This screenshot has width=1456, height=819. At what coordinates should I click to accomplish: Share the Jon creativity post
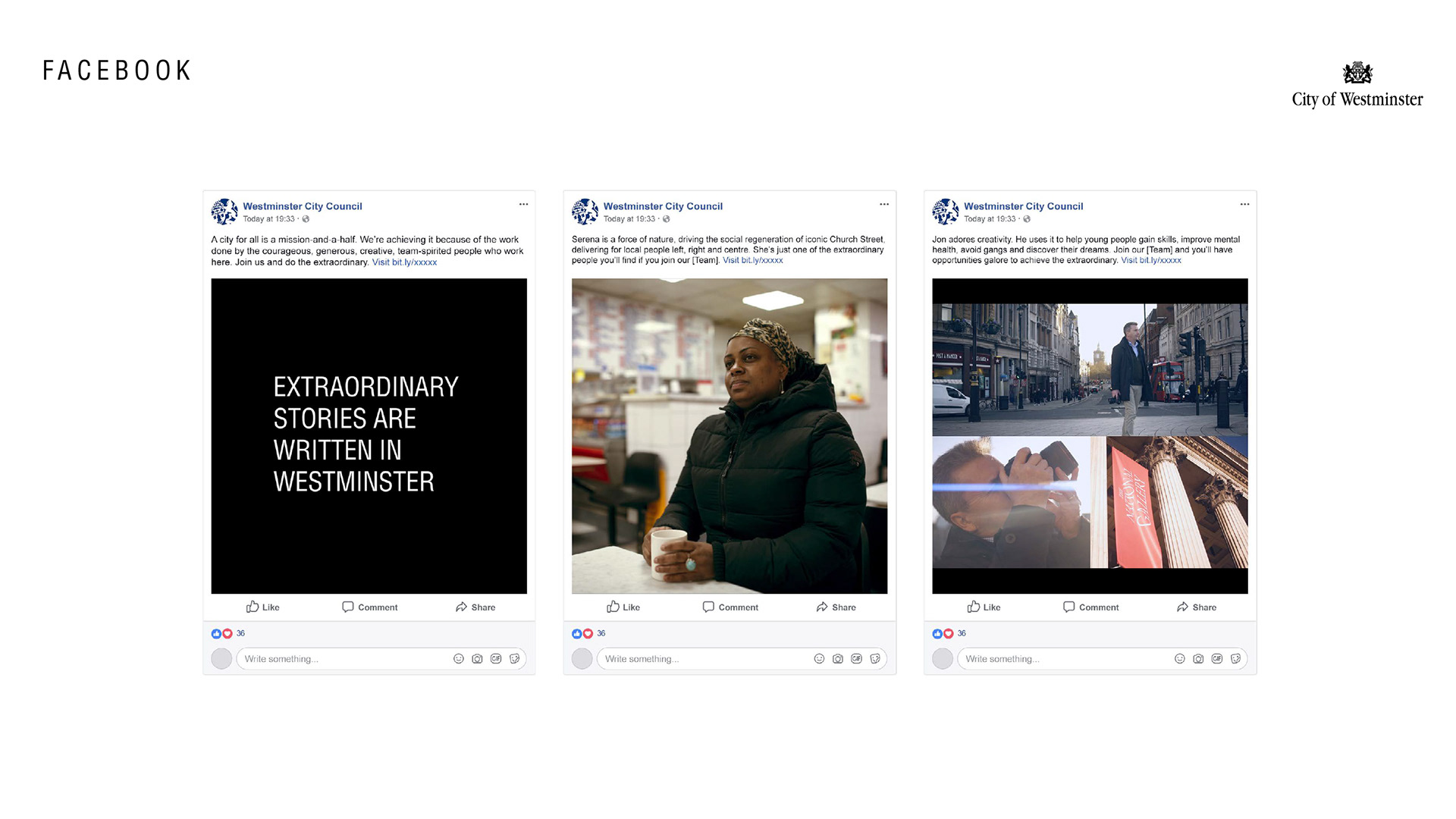click(x=1196, y=607)
